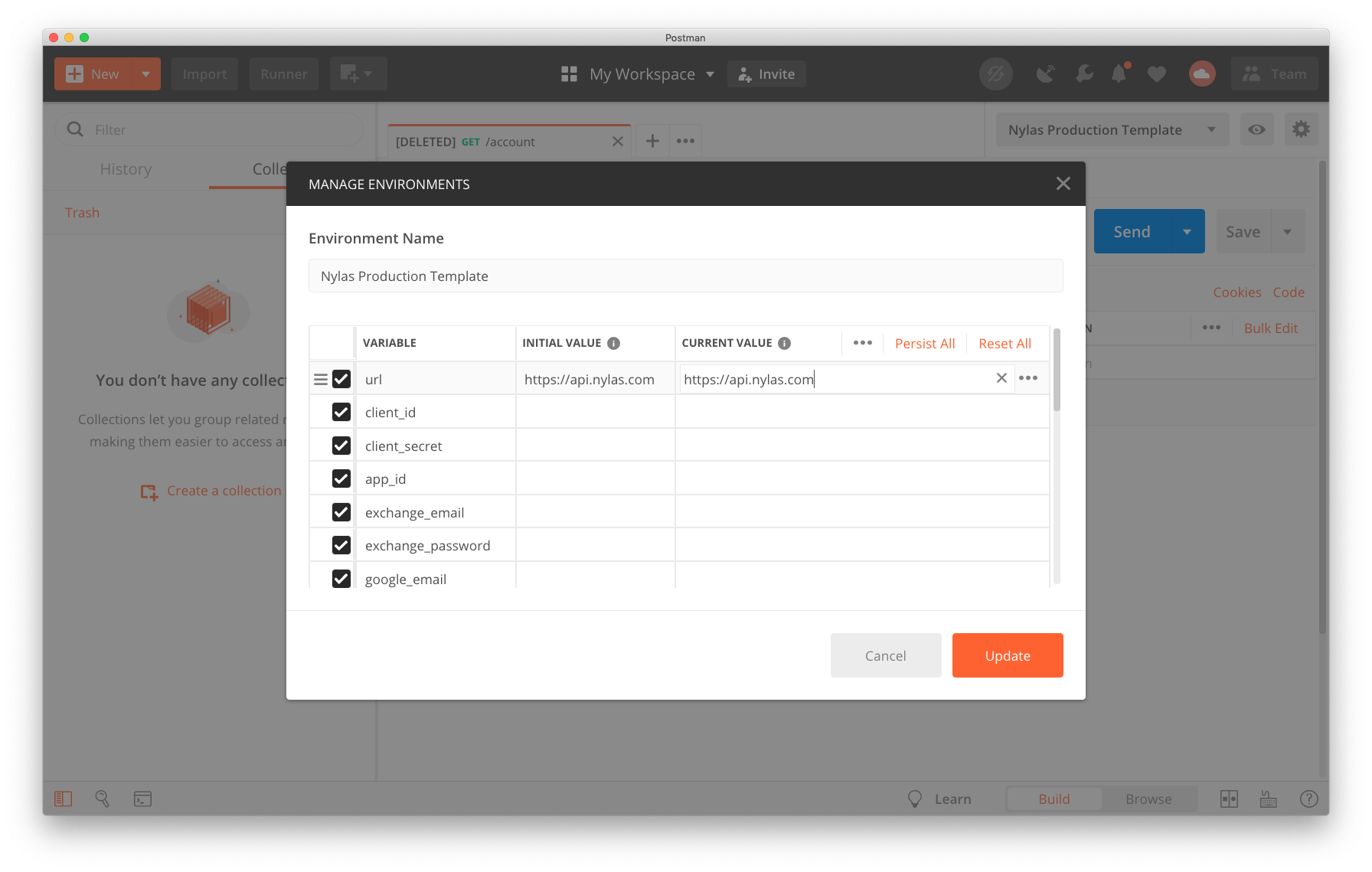The height and width of the screenshot is (872, 1372).
Task: Open the capture requests satellite icon
Action: click(x=1045, y=74)
